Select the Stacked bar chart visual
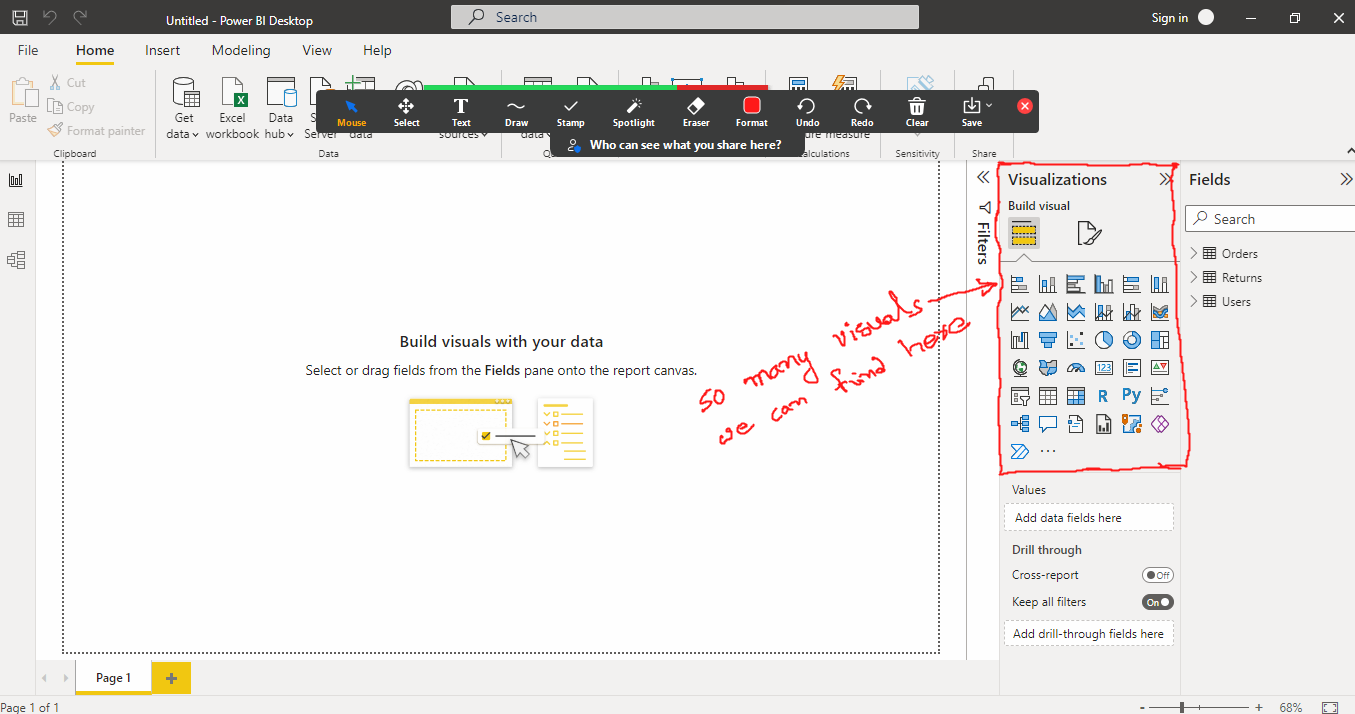The image size is (1355, 714). [1019, 285]
